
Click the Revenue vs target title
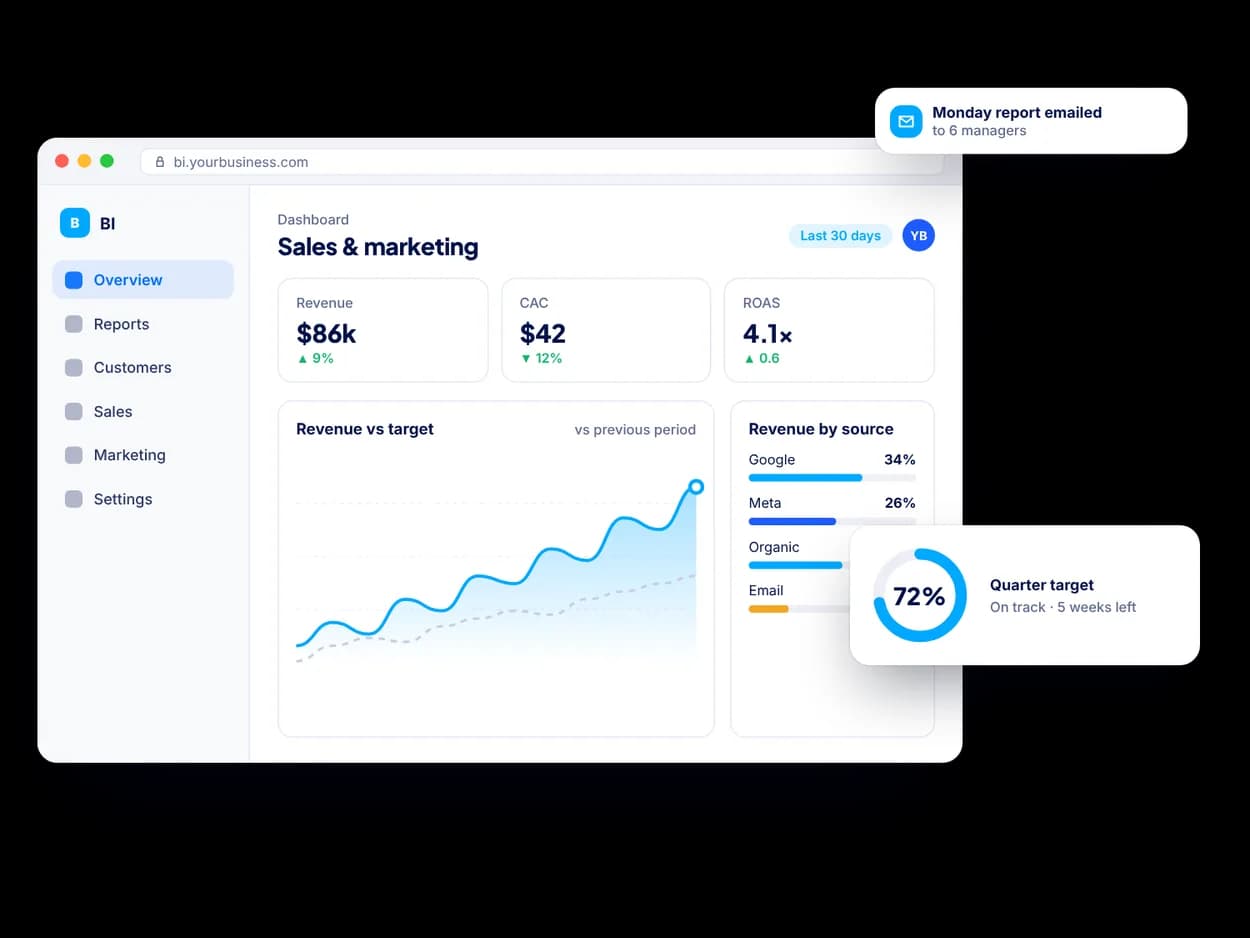coord(365,429)
